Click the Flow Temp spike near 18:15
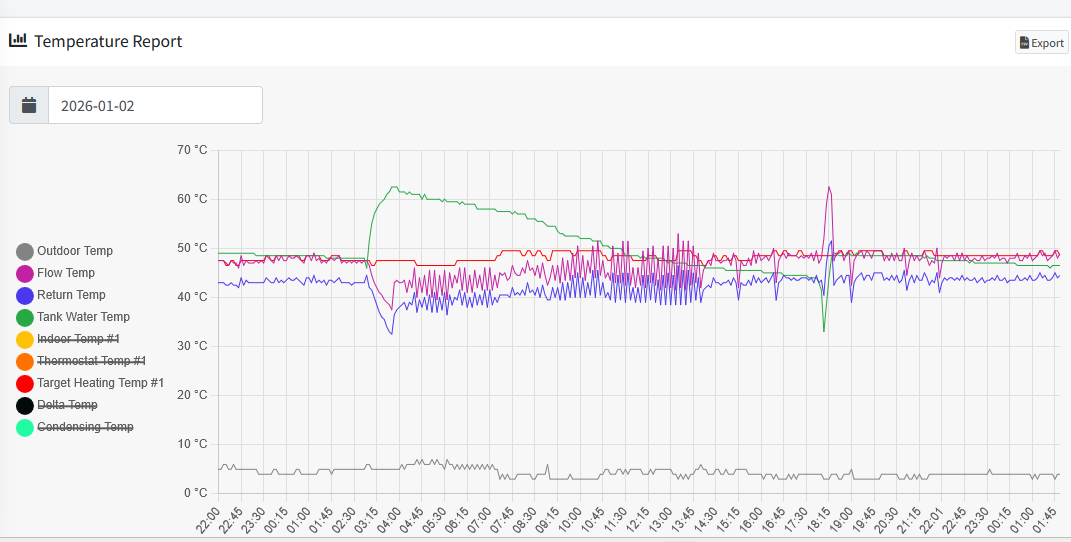1071x542 pixels. coord(829,188)
